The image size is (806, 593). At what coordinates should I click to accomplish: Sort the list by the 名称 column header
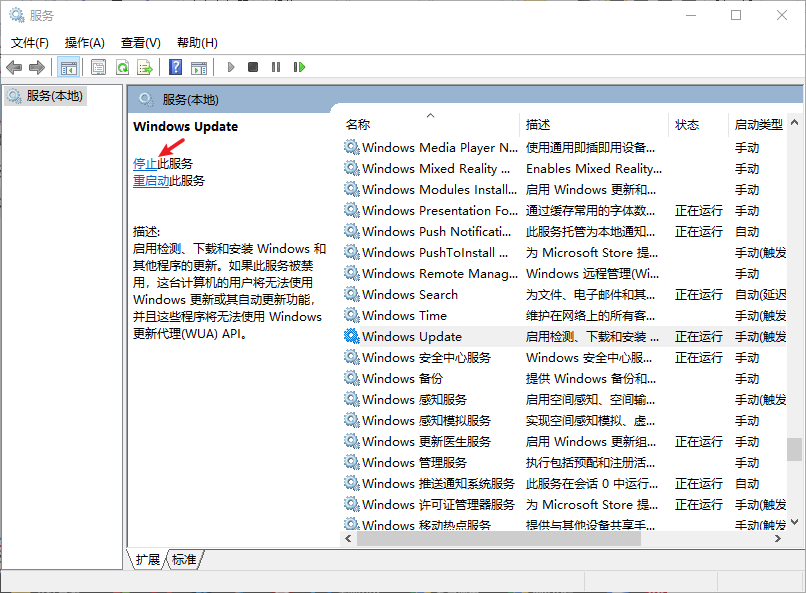358,125
